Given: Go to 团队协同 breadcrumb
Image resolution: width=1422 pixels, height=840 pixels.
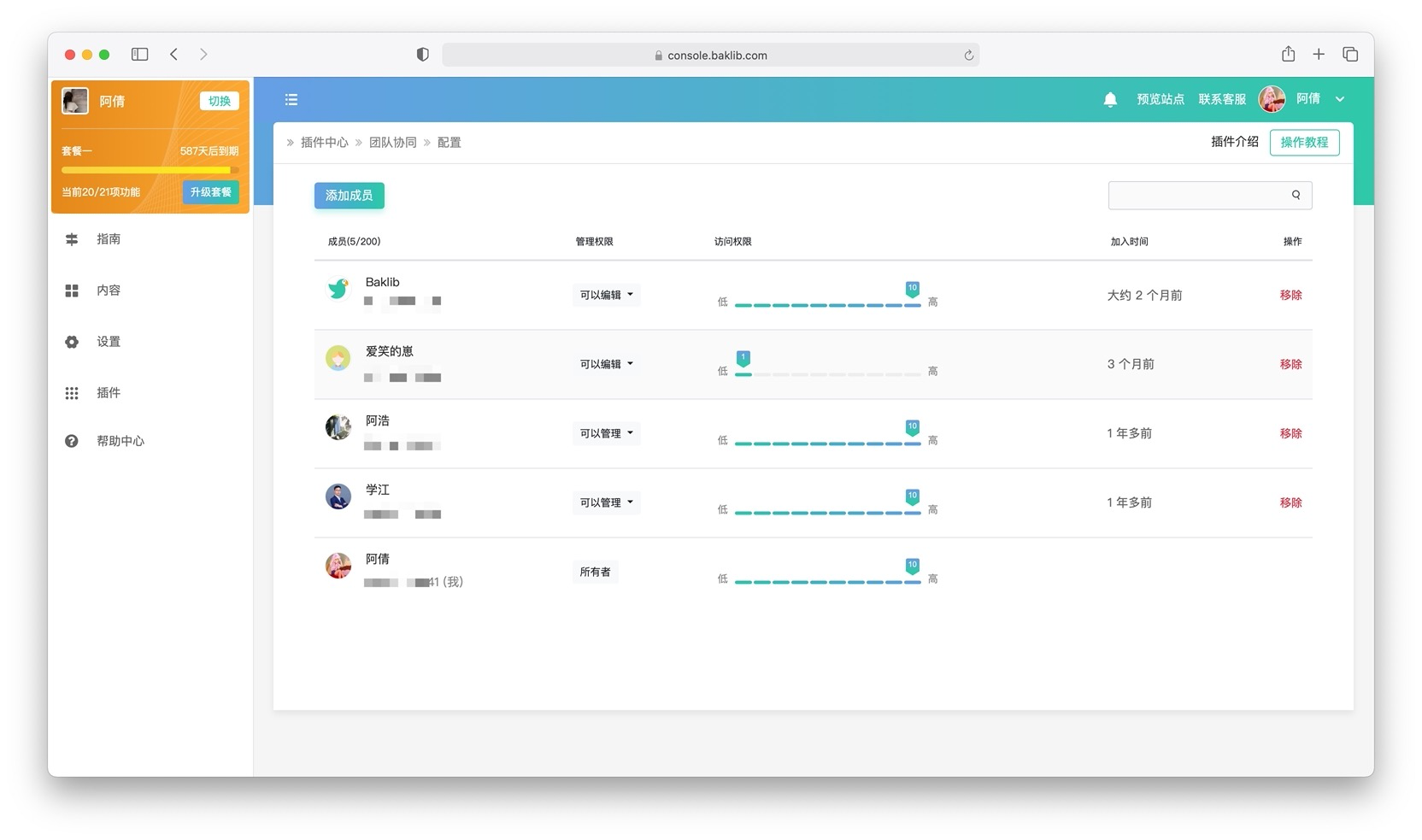Looking at the screenshot, I should pos(393,143).
